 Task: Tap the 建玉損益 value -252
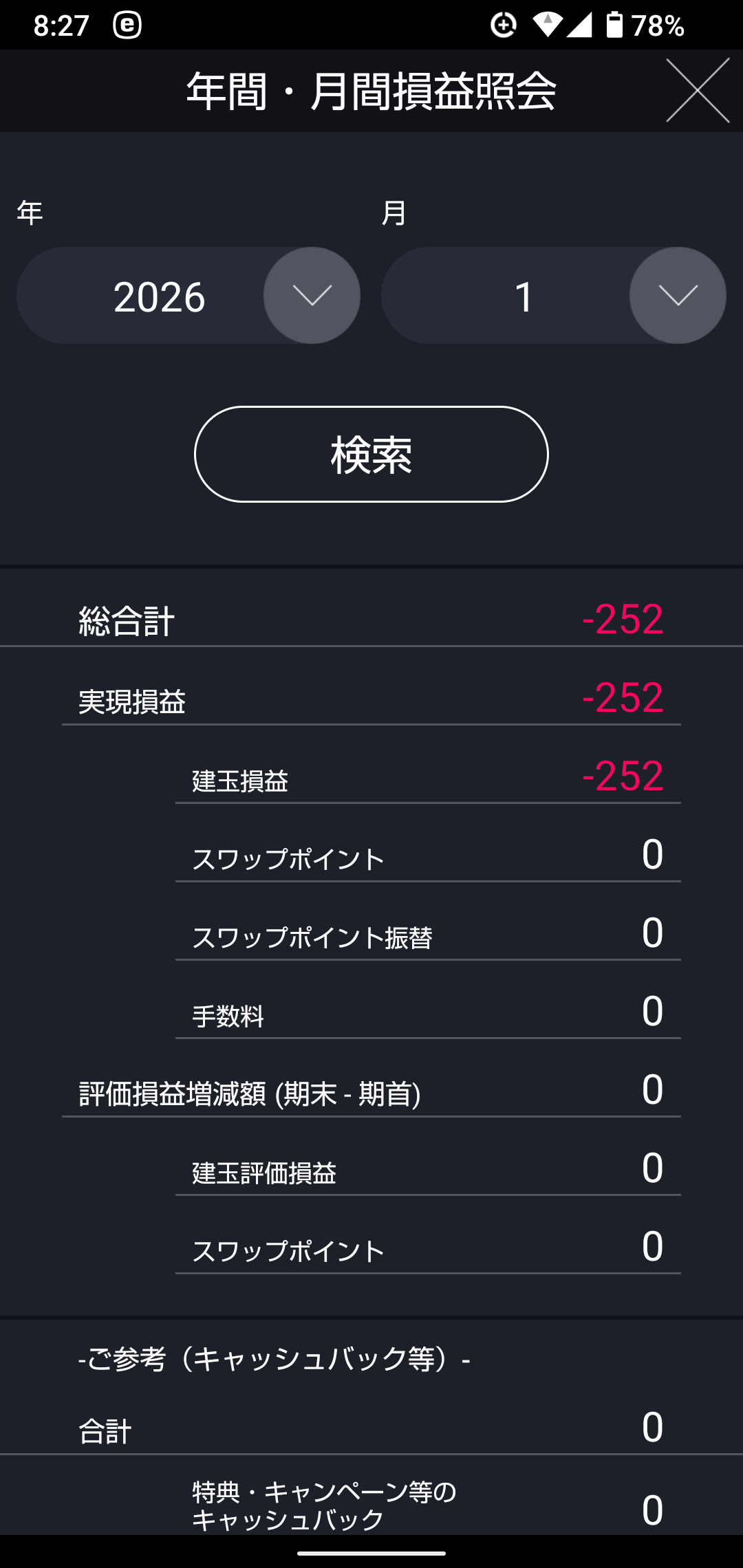click(x=623, y=776)
